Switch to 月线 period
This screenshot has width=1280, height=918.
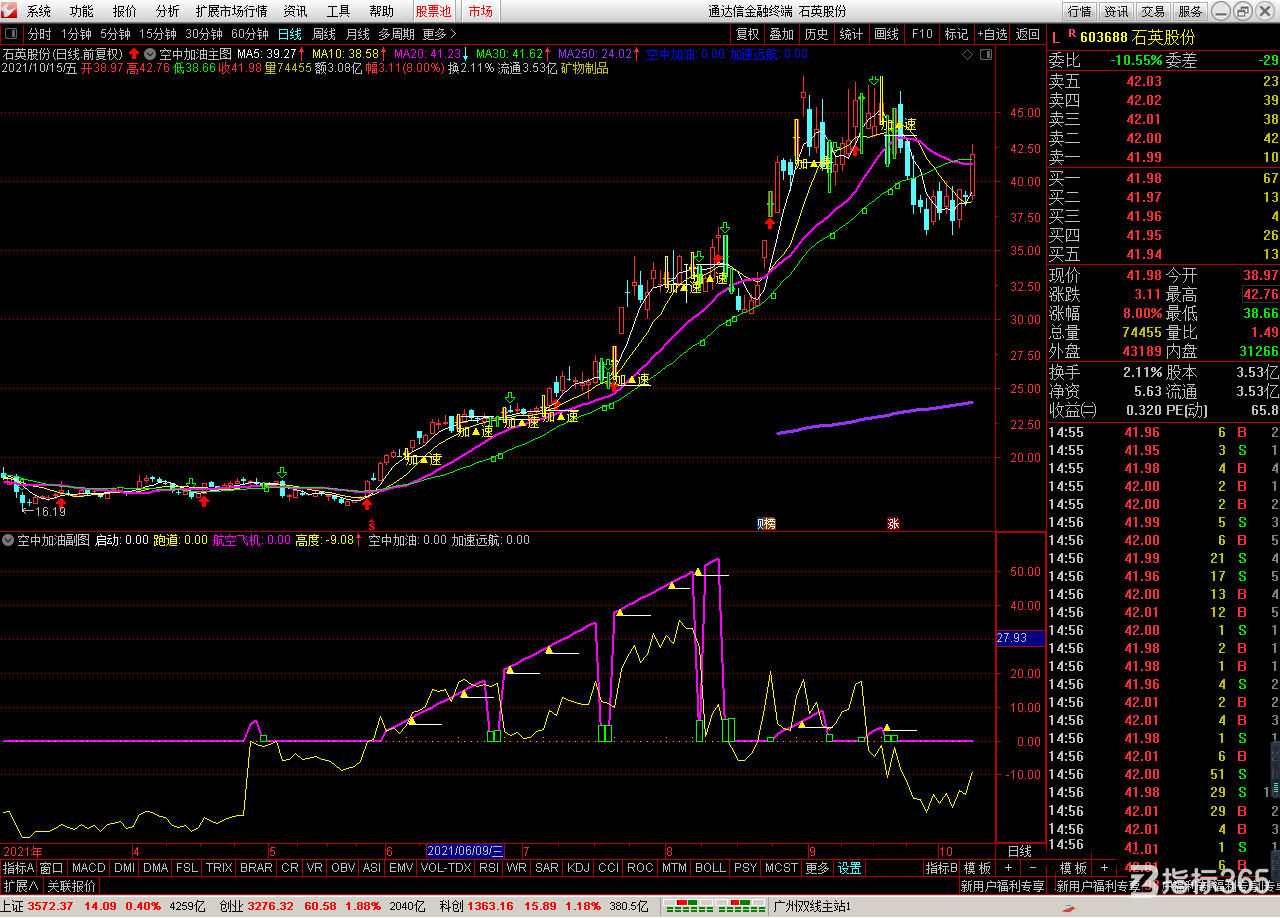point(357,34)
